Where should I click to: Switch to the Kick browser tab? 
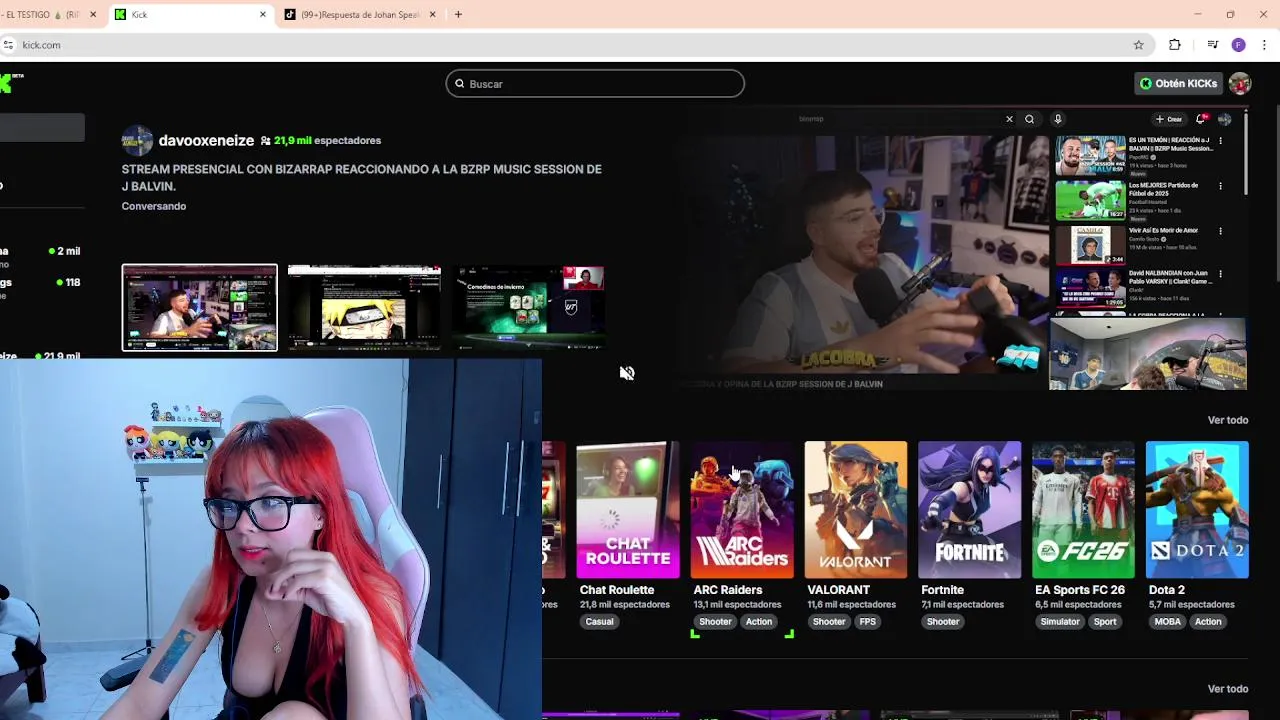pyautogui.click(x=190, y=15)
